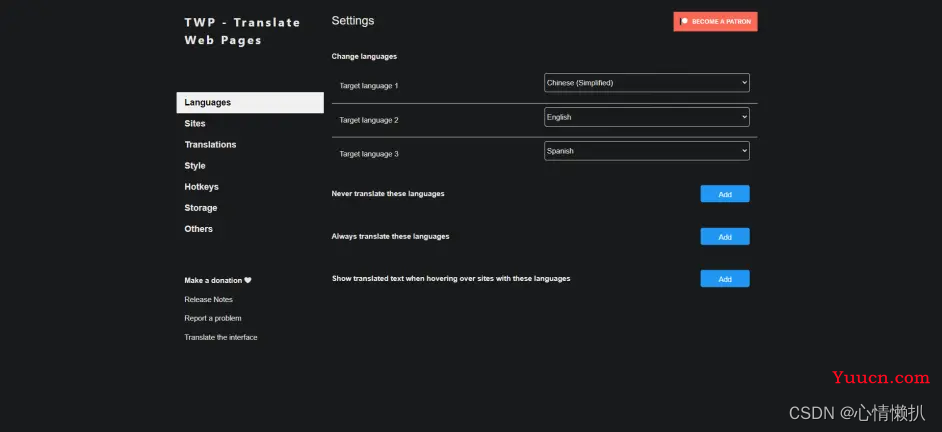Screen dimensions: 942x432
Task: Add language for hover translated text
Action: pos(725,279)
